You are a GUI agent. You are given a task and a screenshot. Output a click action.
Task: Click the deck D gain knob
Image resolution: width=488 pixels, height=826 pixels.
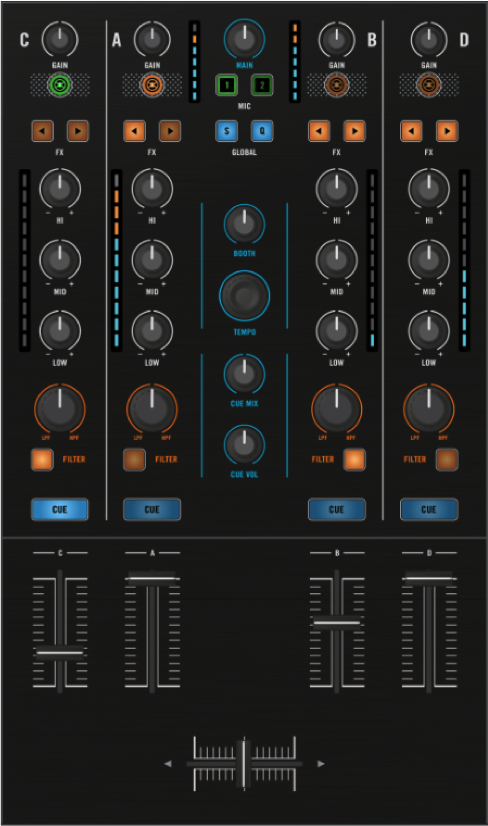click(428, 40)
